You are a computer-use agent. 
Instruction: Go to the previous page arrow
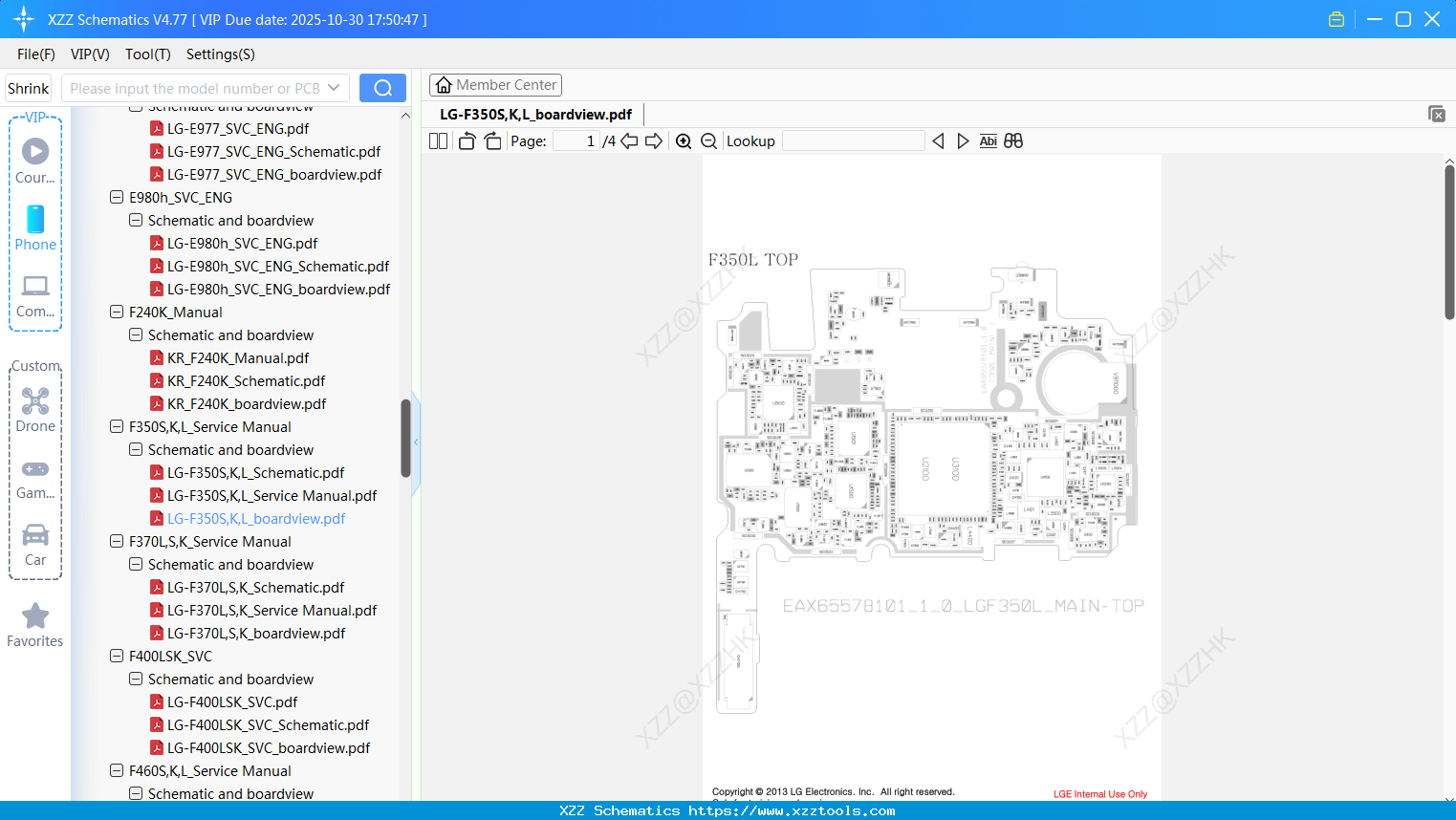pos(629,140)
